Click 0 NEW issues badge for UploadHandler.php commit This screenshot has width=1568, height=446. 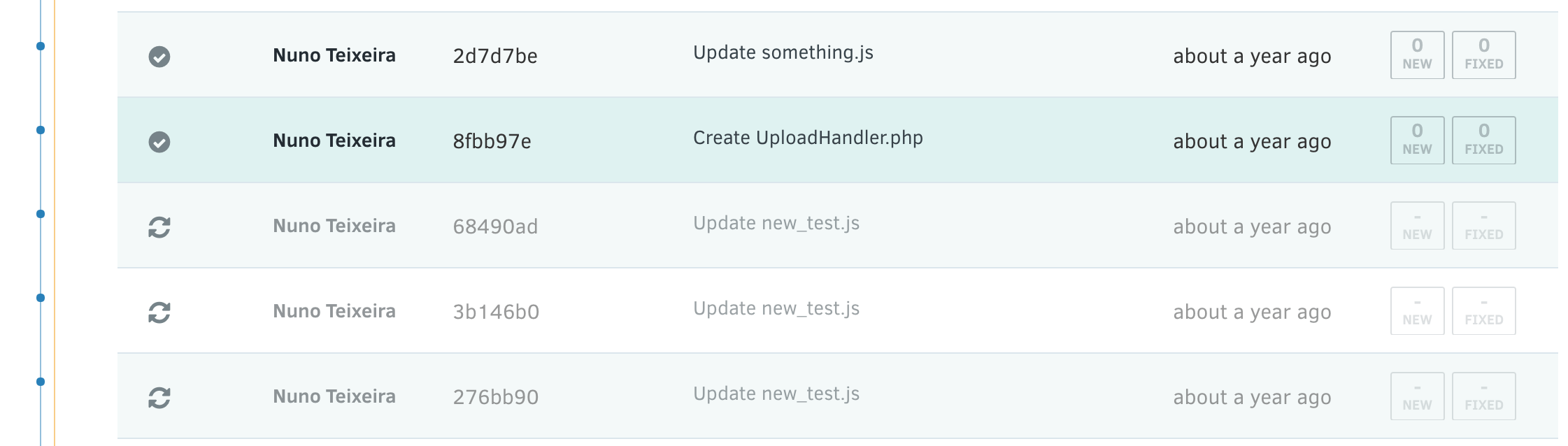click(x=1417, y=141)
